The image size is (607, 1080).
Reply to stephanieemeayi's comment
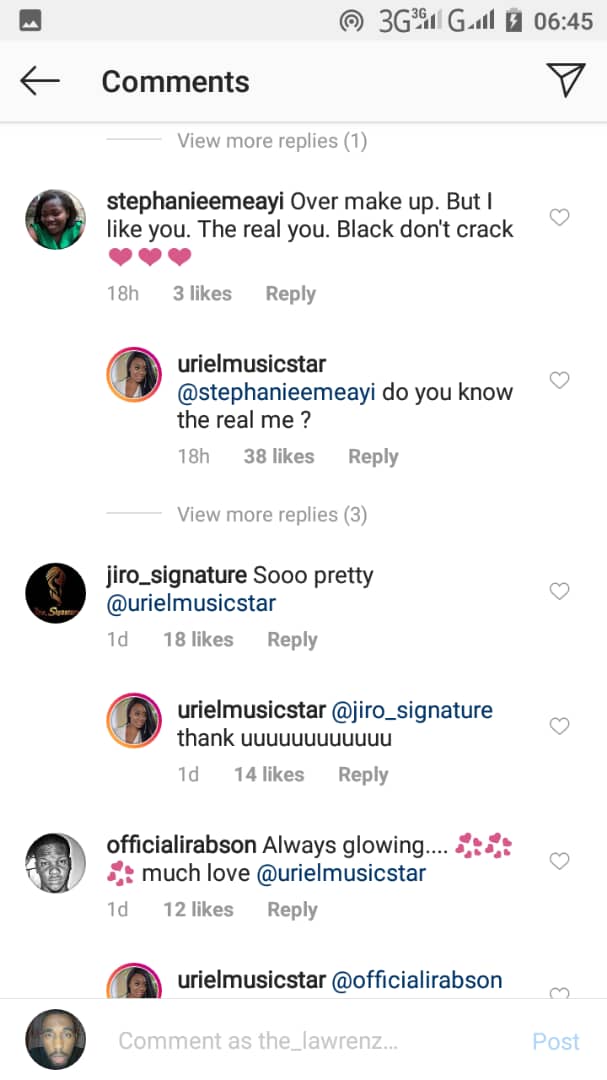pos(290,294)
